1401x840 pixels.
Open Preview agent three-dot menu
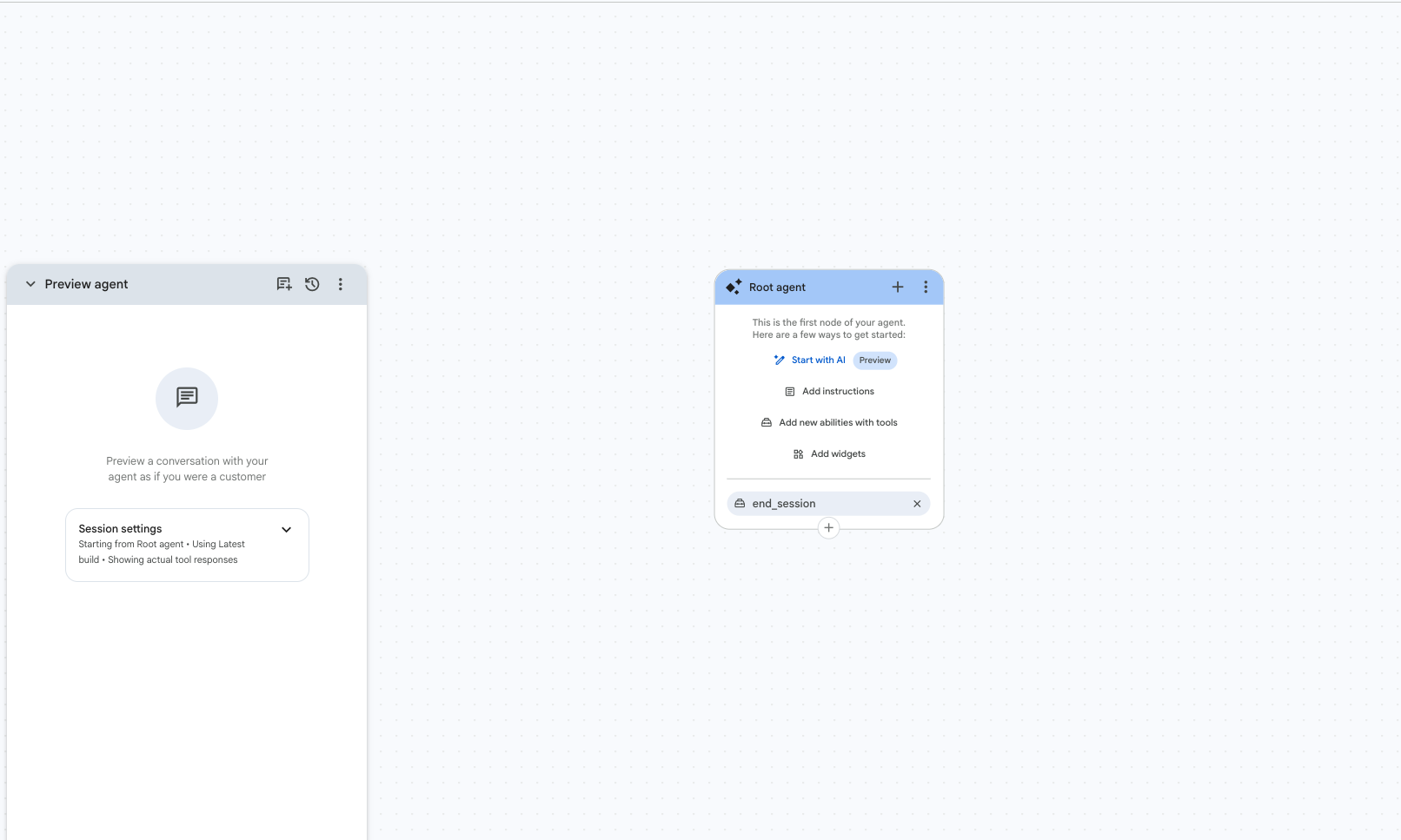coord(341,284)
